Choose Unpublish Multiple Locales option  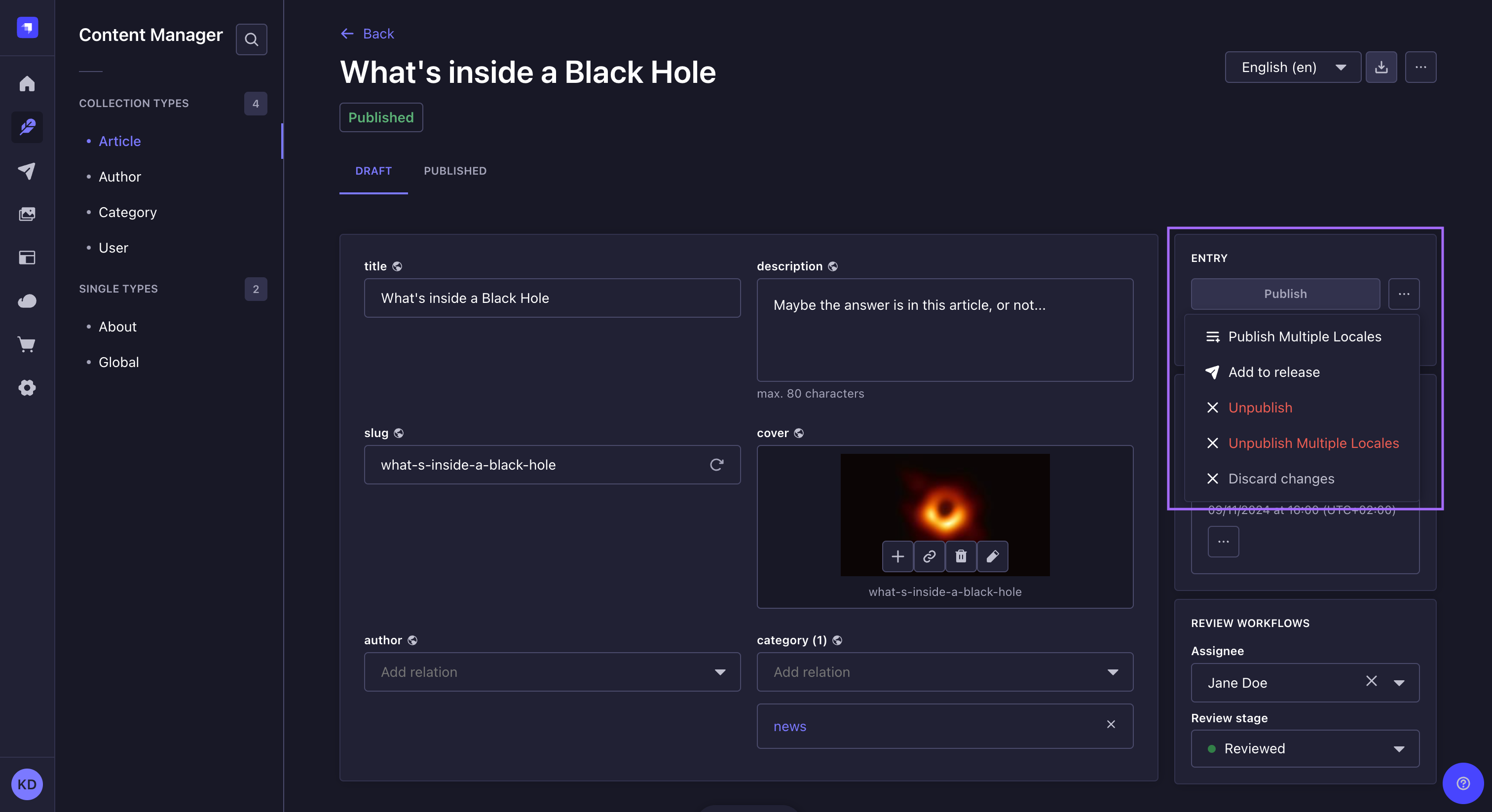pyautogui.click(x=1313, y=443)
